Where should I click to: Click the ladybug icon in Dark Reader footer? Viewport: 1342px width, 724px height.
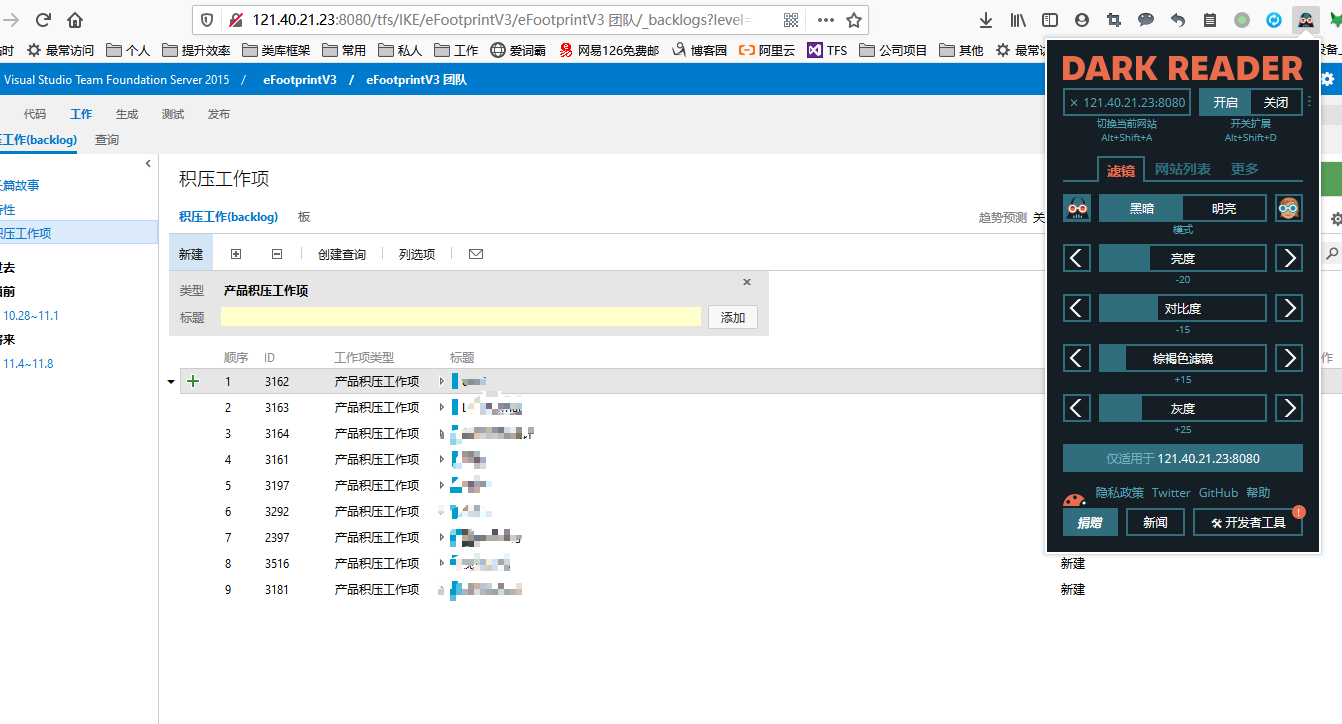[1075, 500]
